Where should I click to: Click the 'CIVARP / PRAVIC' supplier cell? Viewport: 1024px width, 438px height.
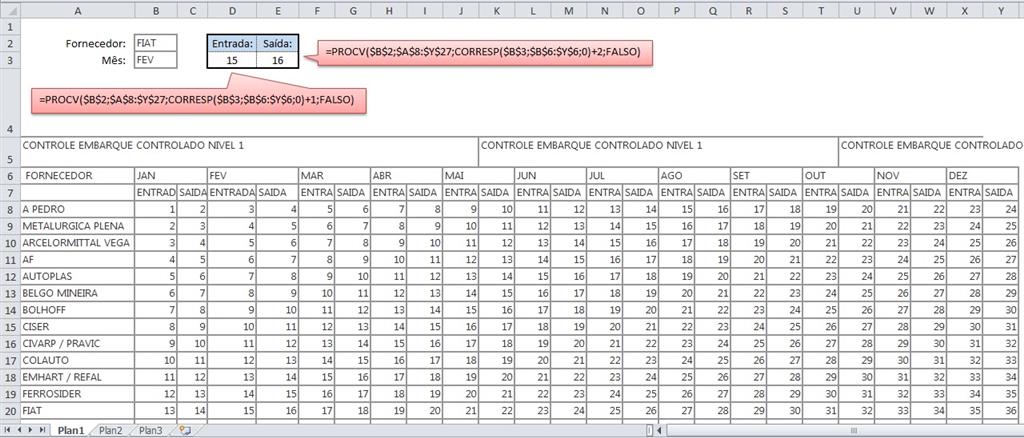coord(78,343)
